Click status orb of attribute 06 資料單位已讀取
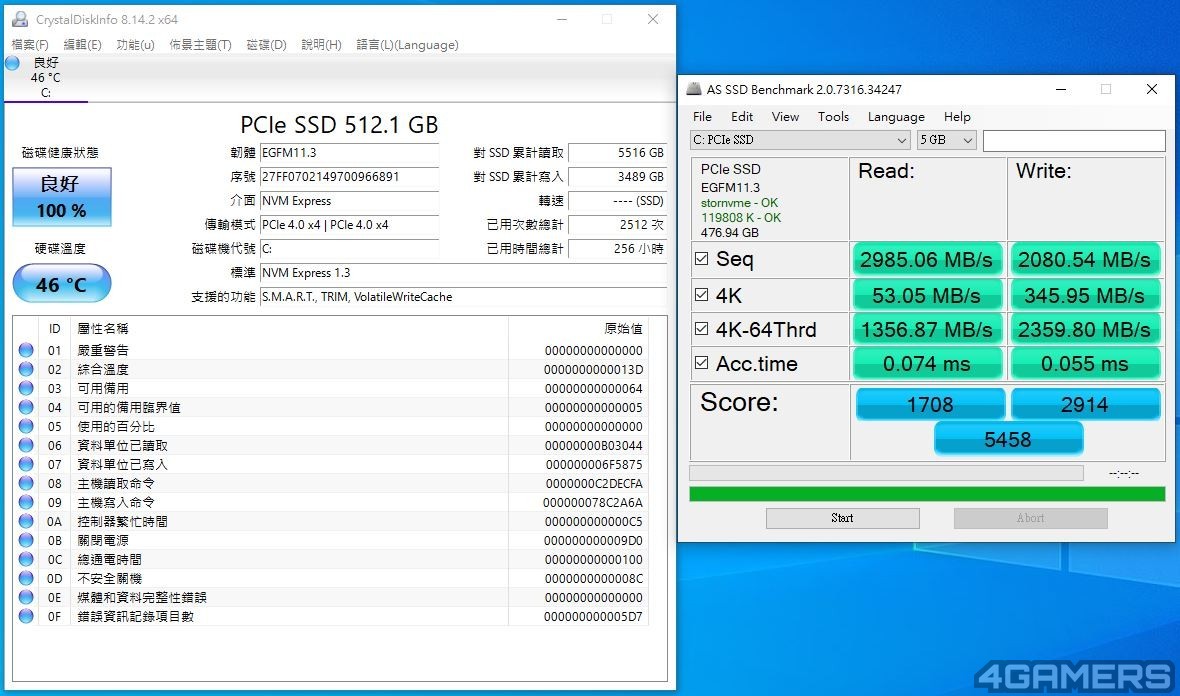This screenshot has width=1180, height=696. (26, 445)
